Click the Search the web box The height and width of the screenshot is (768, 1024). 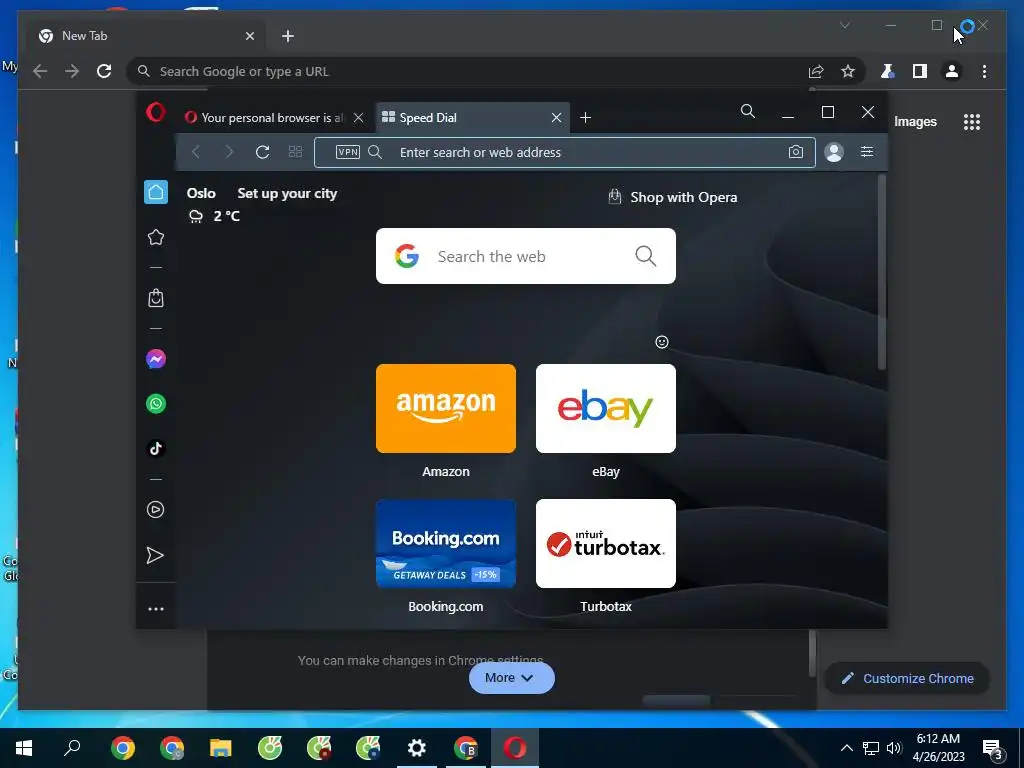[526, 256]
